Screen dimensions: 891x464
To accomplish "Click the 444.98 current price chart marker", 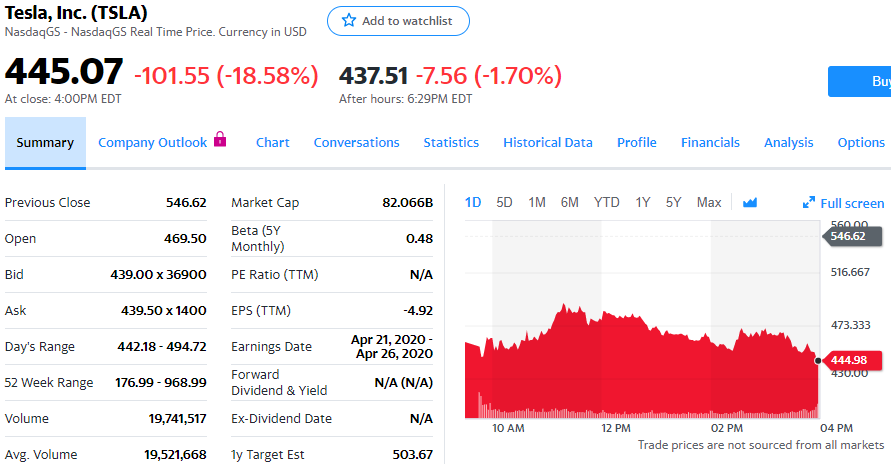I will [x=852, y=360].
